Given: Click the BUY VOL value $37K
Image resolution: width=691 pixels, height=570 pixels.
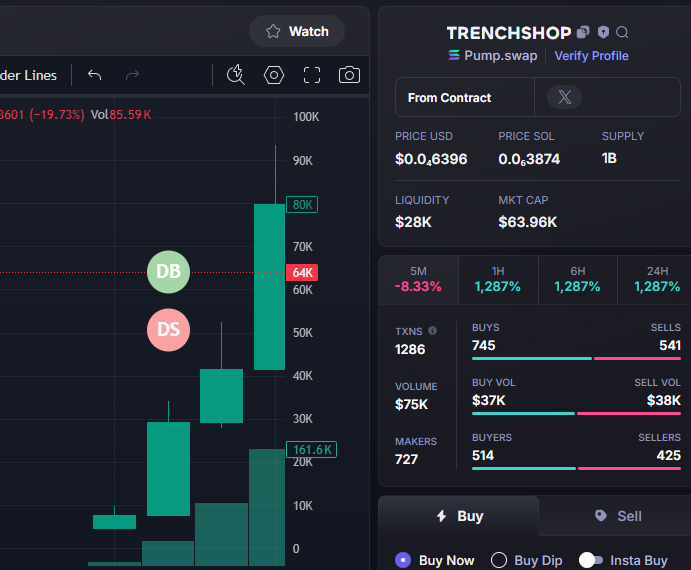Looking at the screenshot, I should click(x=488, y=400).
